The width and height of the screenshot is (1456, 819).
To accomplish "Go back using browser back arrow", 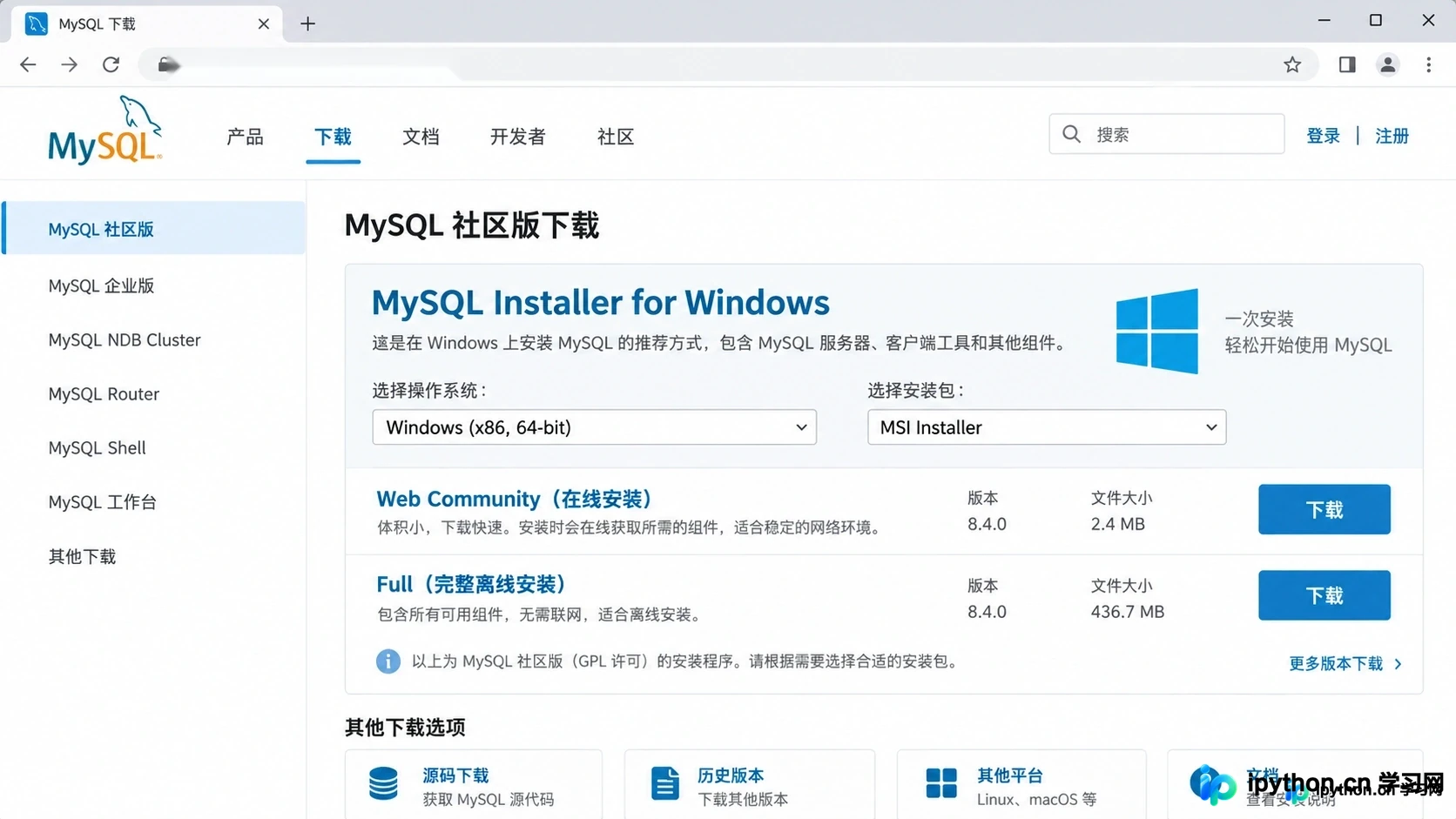I will pos(28,64).
